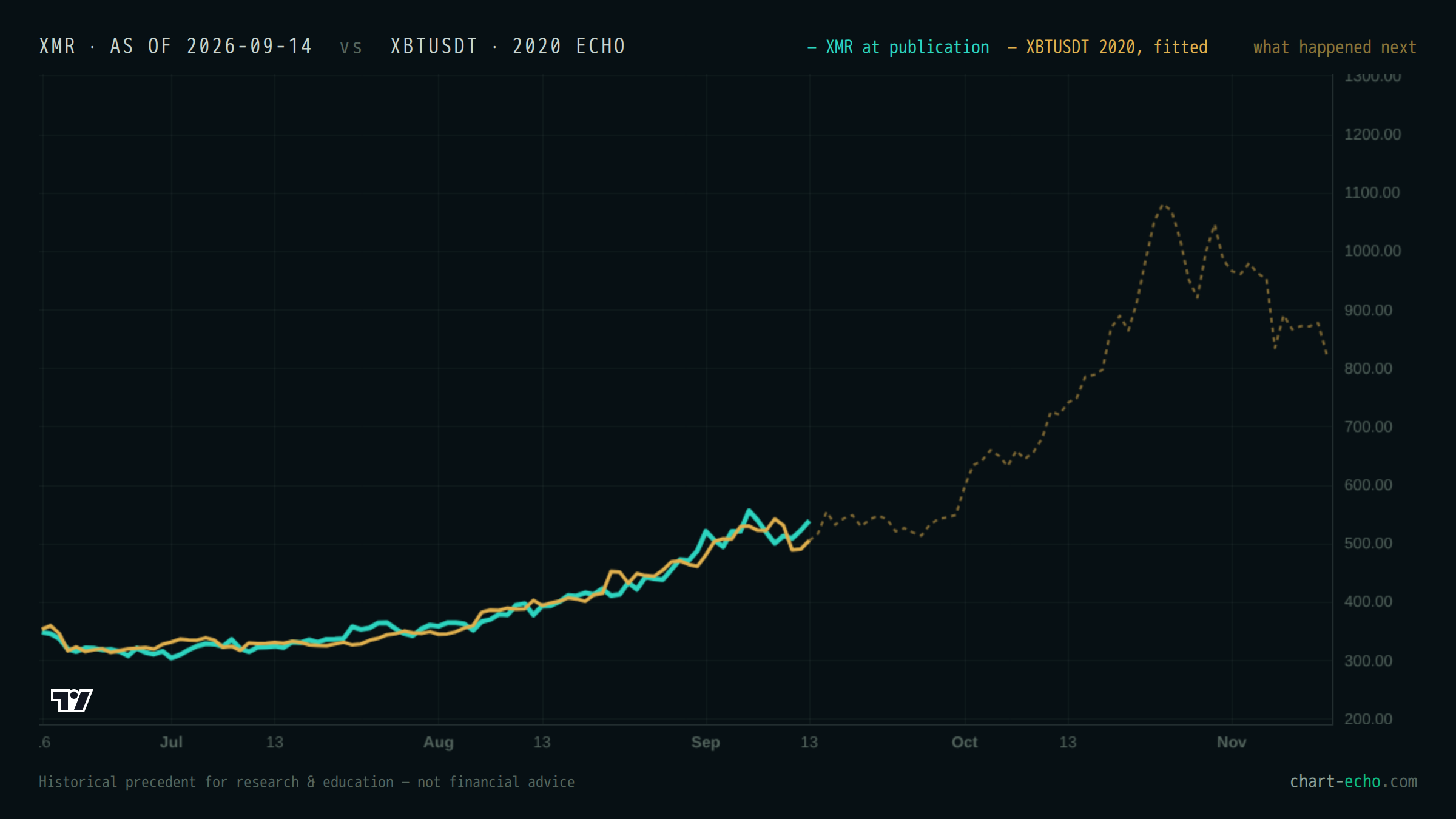Click the 1200.00 price axis label
The image size is (1456, 819).
(x=1372, y=135)
